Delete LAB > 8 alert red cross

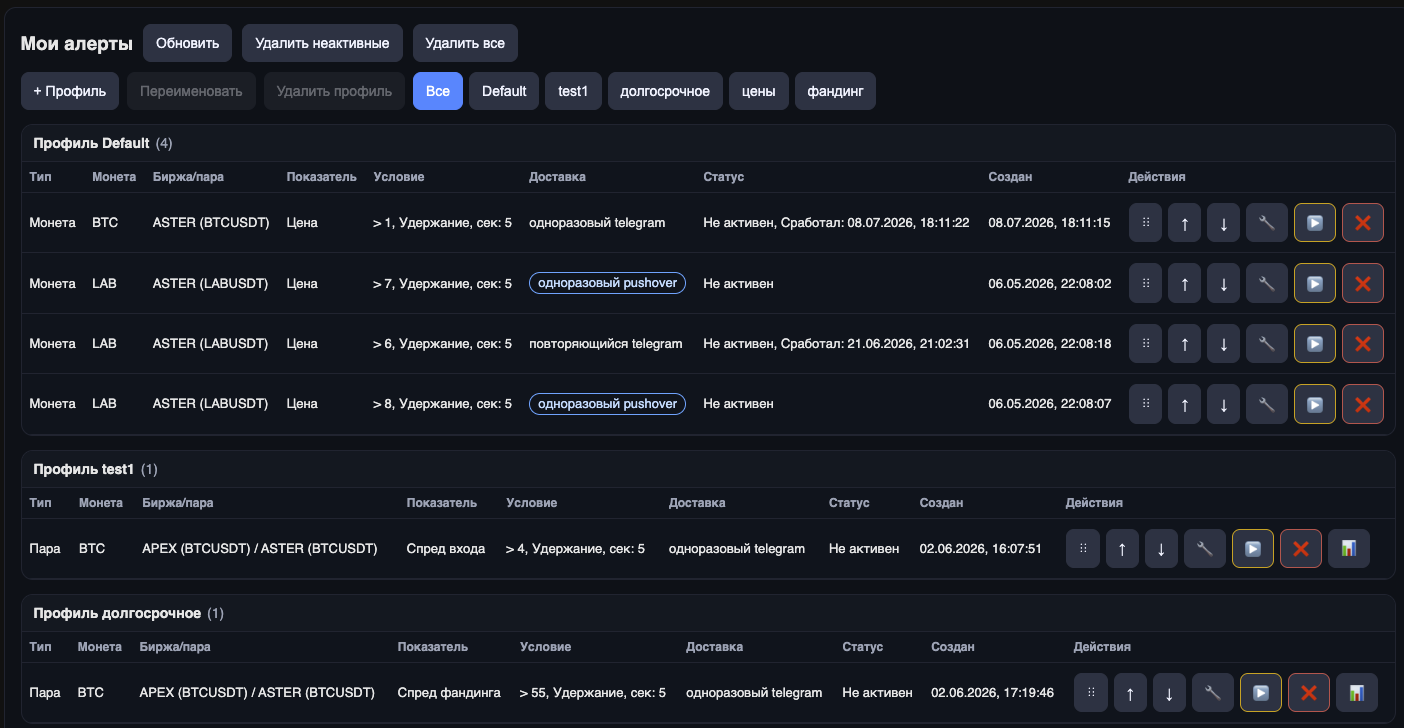(1363, 404)
